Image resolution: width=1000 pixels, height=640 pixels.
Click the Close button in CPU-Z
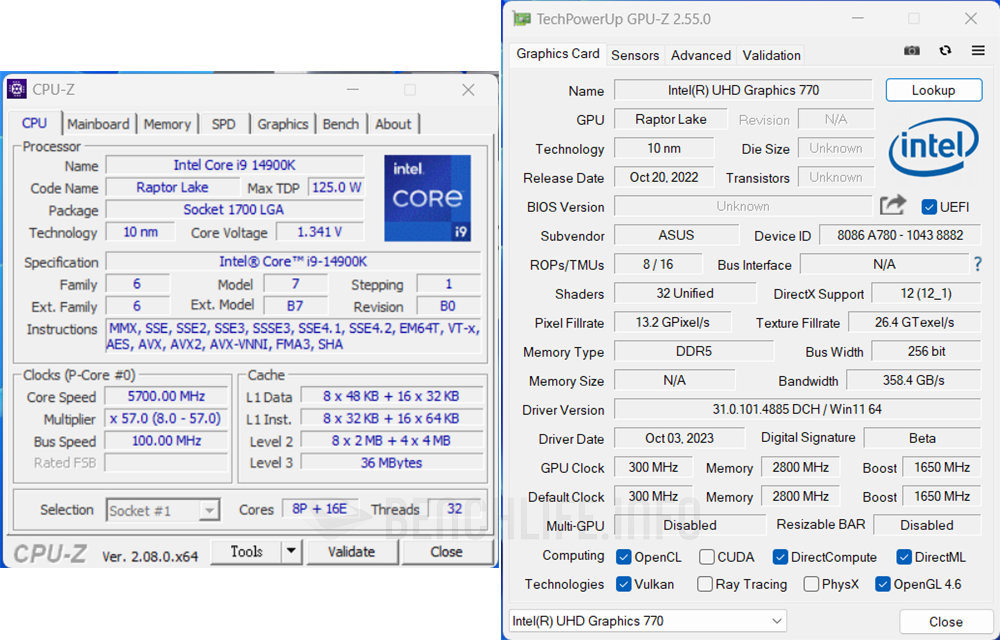tap(446, 551)
